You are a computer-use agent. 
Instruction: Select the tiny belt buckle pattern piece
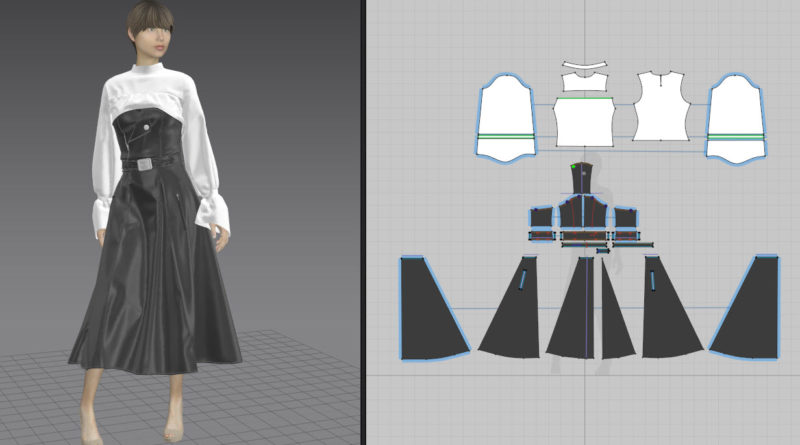603,251
